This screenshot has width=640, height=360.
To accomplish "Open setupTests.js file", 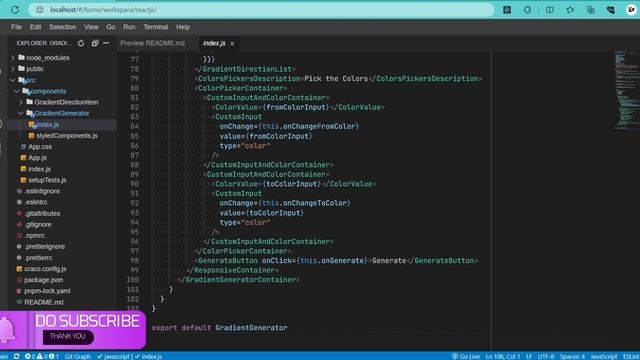I will tap(47, 180).
